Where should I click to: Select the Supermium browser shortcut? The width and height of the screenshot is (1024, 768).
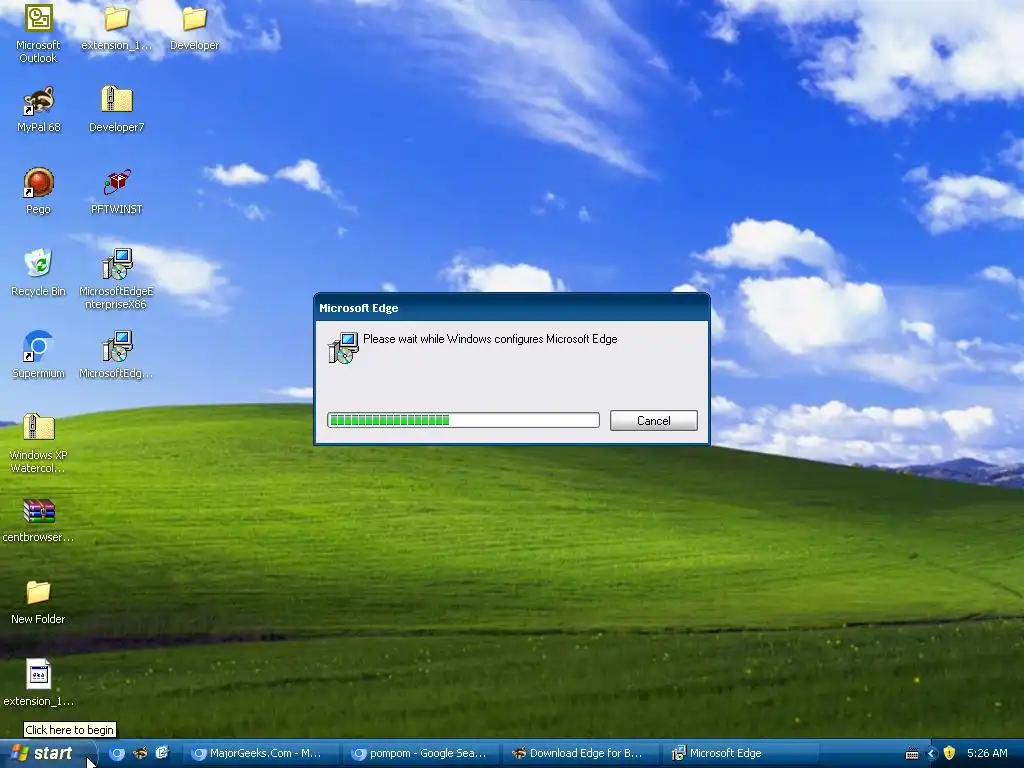(38, 356)
